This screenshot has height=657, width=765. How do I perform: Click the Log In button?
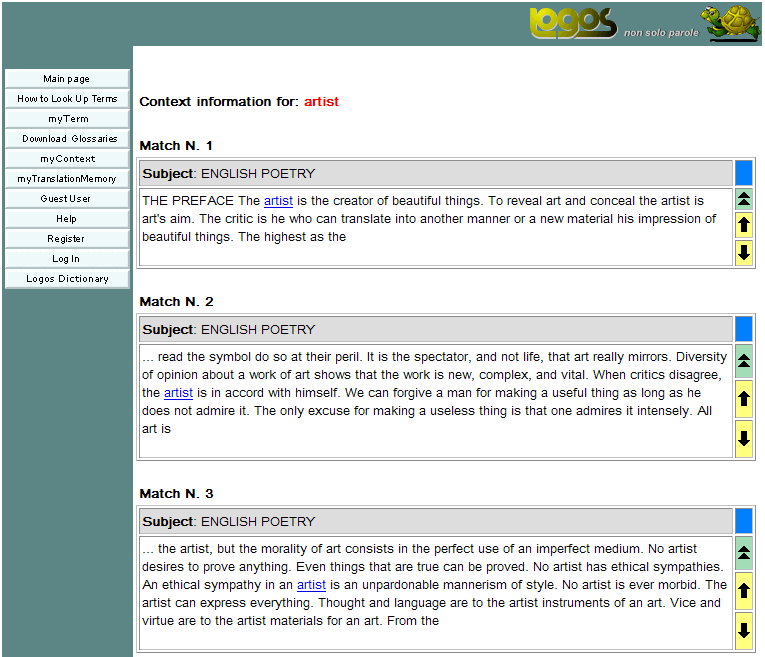tap(67, 259)
